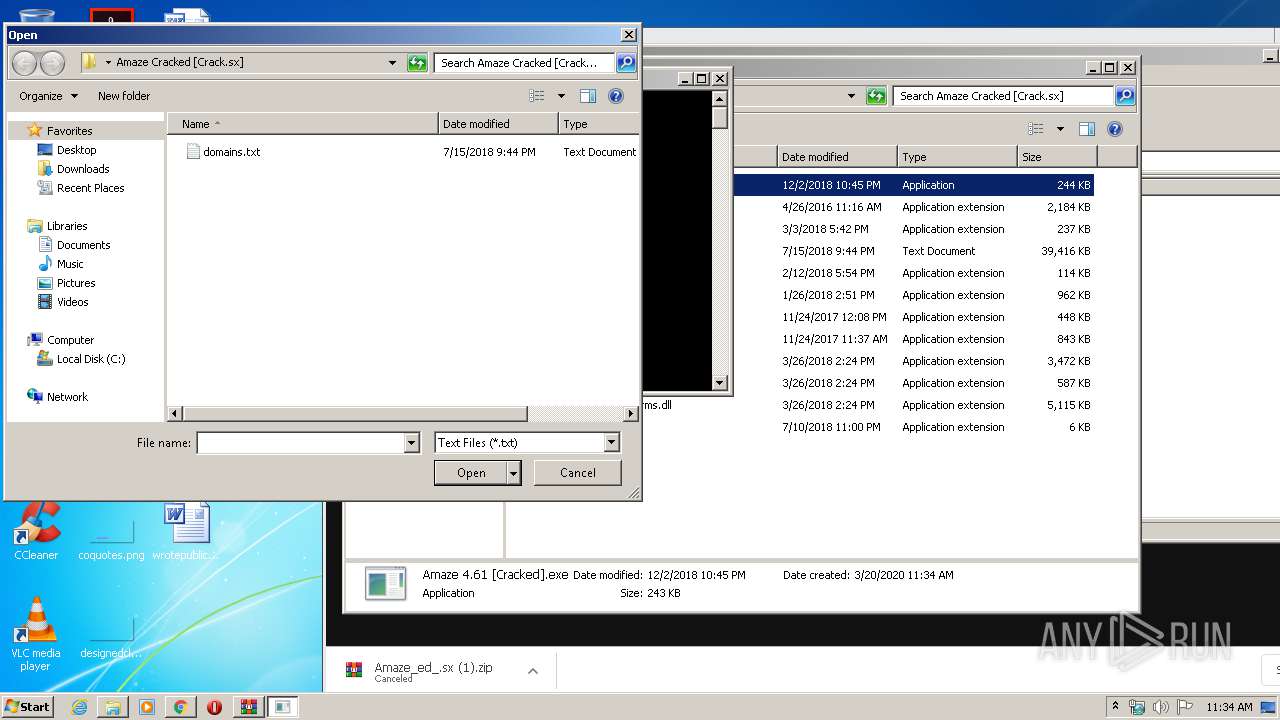Open help in the Open dialog

click(x=616, y=96)
